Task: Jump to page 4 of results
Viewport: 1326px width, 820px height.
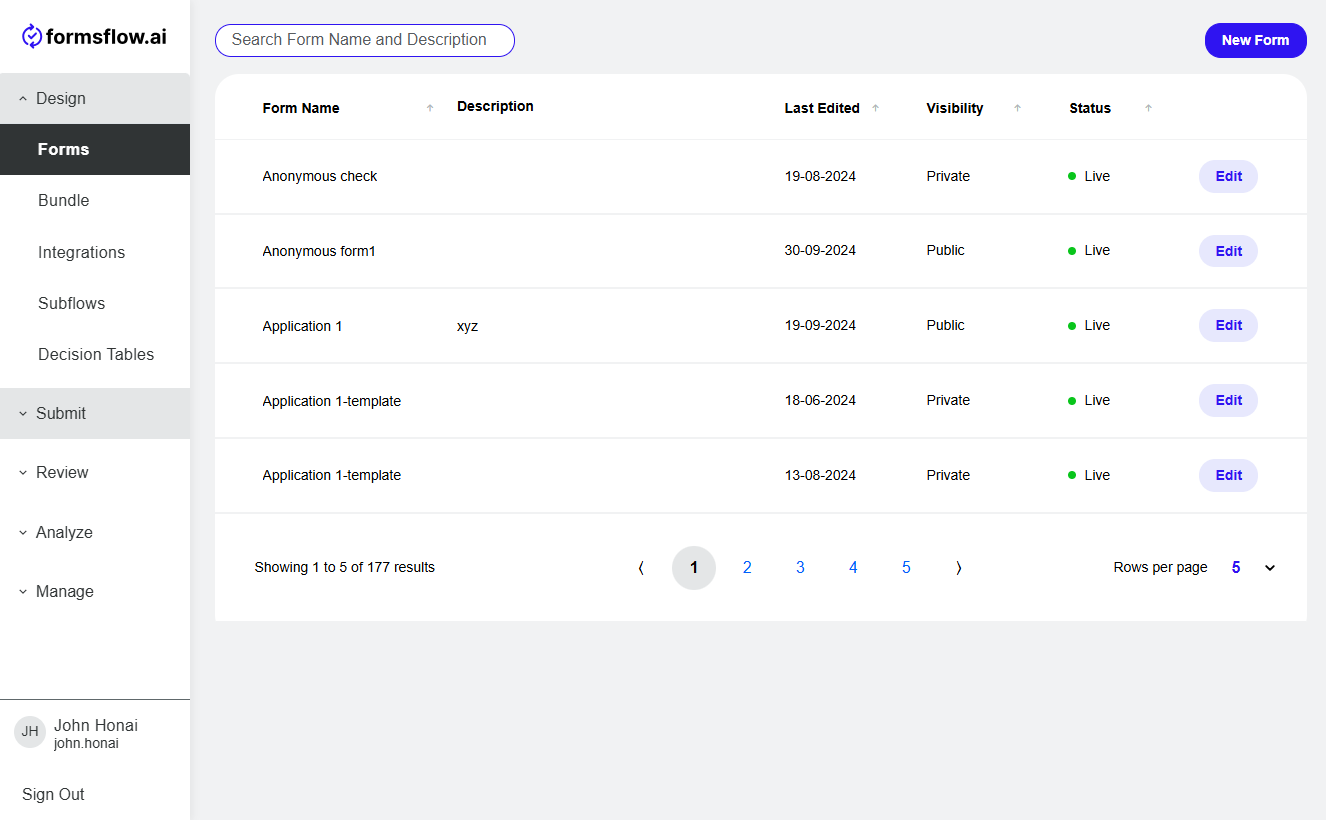Action: point(853,568)
